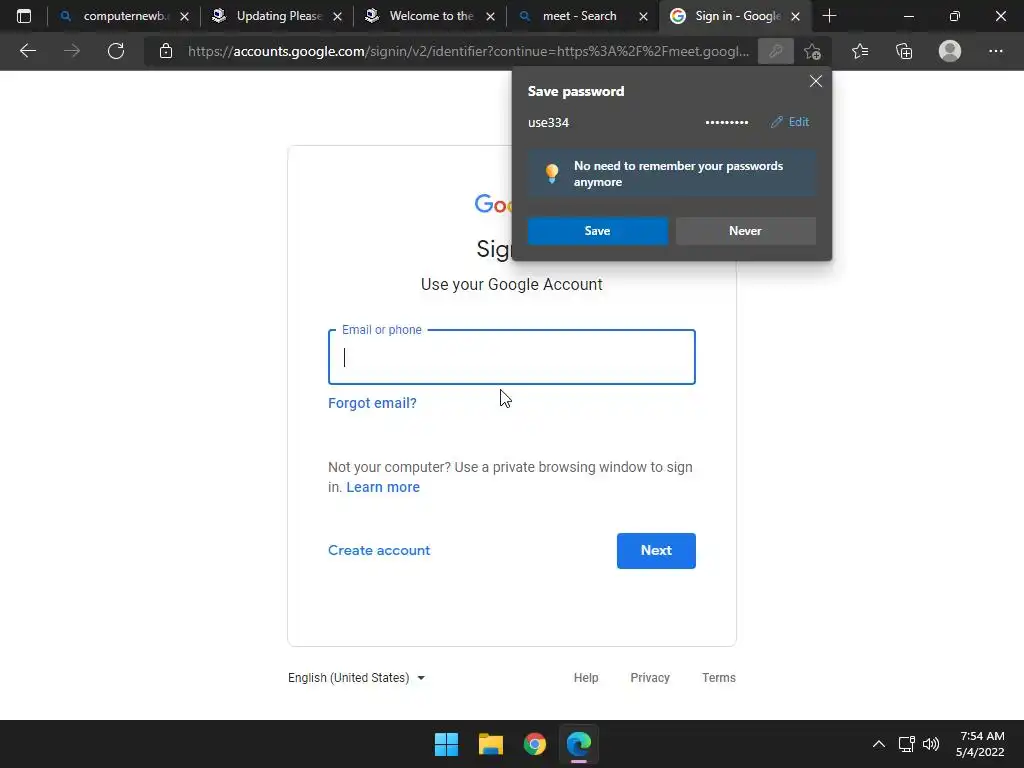This screenshot has width=1024, height=768.
Task: Add this page to favorites
Action: (812, 51)
